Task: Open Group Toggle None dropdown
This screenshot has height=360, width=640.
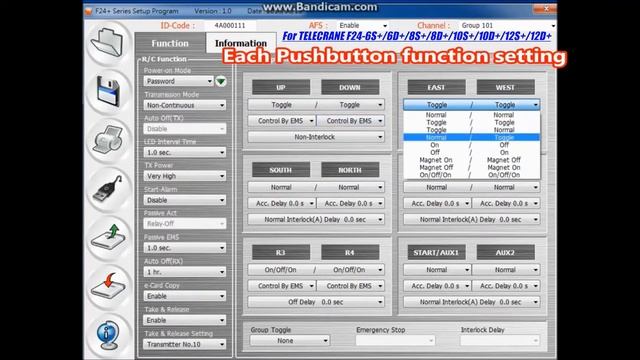Action: tap(290, 340)
